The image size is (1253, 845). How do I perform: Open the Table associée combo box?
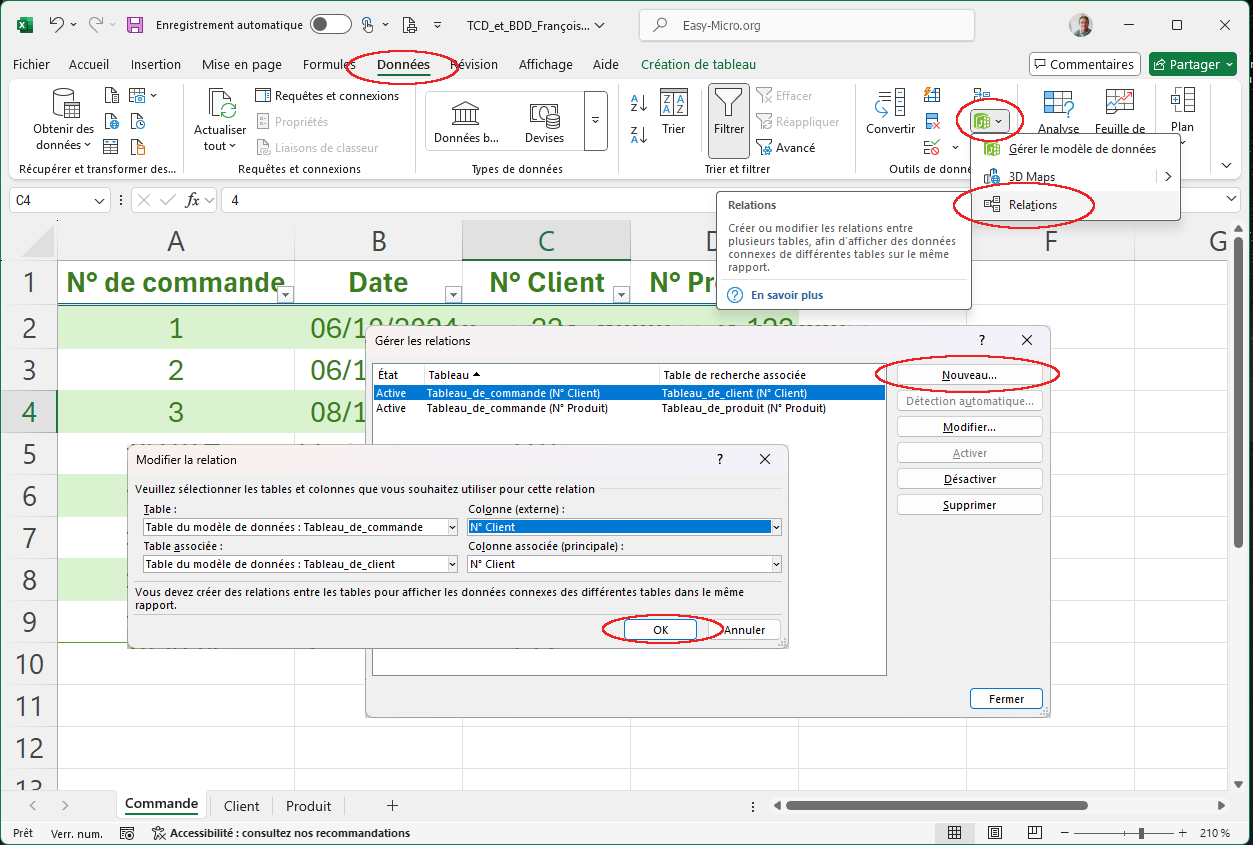[300, 564]
